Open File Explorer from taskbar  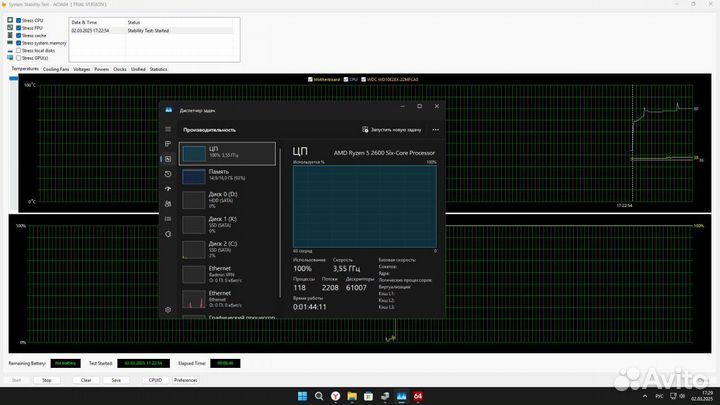(x=352, y=396)
